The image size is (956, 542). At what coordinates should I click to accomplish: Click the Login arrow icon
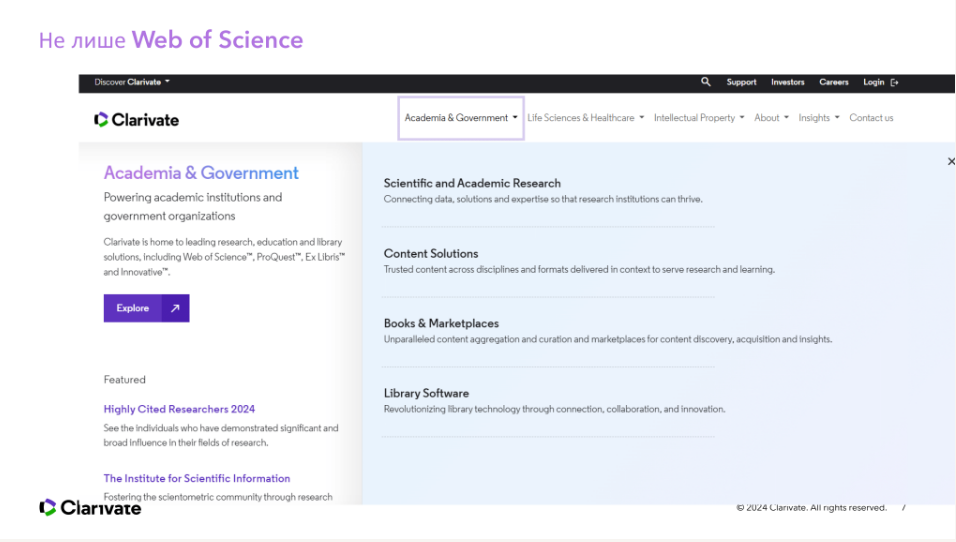895,82
